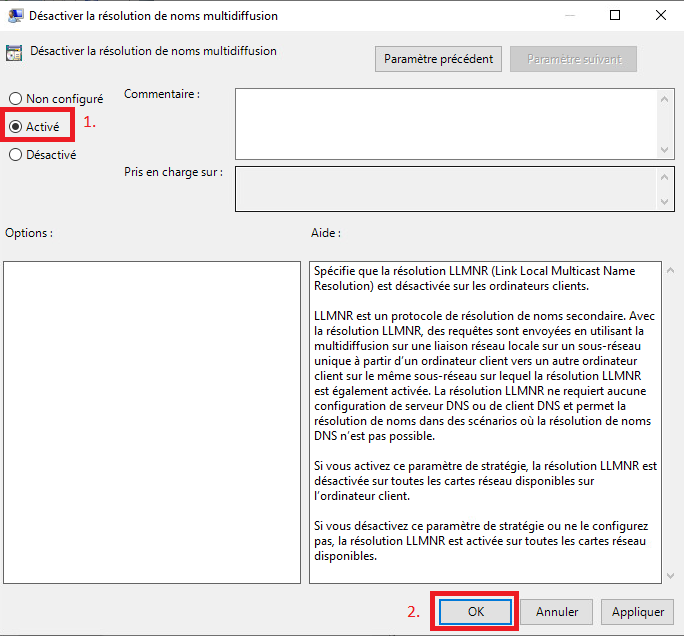Choose the "Activé" radio option
The image size is (684, 636).
(x=16, y=127)
